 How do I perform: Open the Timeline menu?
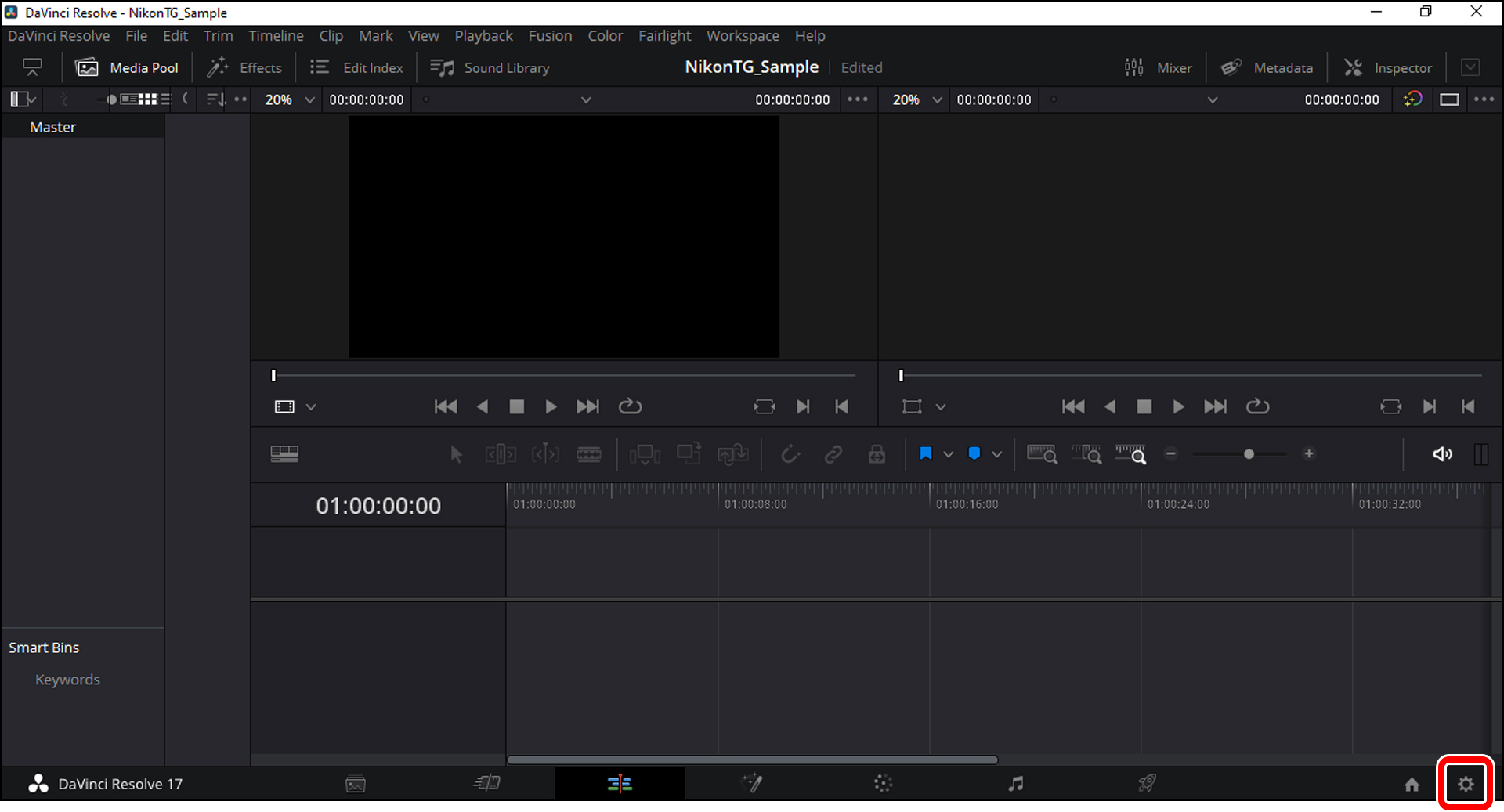point(276,36)
